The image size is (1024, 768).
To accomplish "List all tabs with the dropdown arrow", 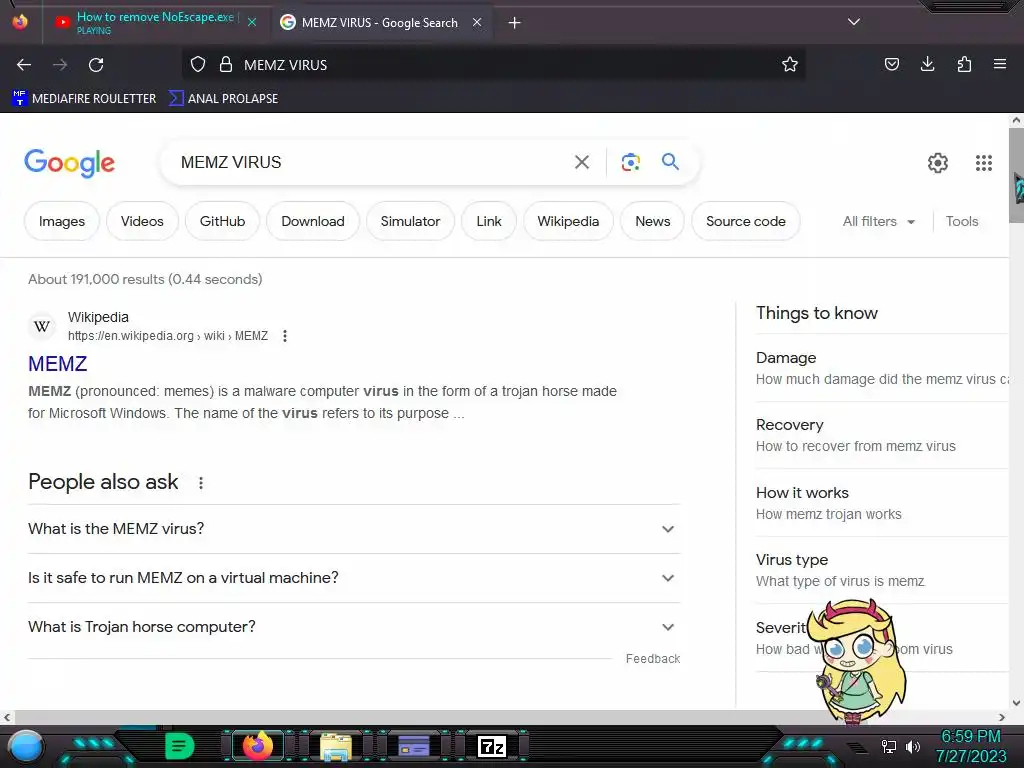I will pyautogui.click(x=854, y=22).
